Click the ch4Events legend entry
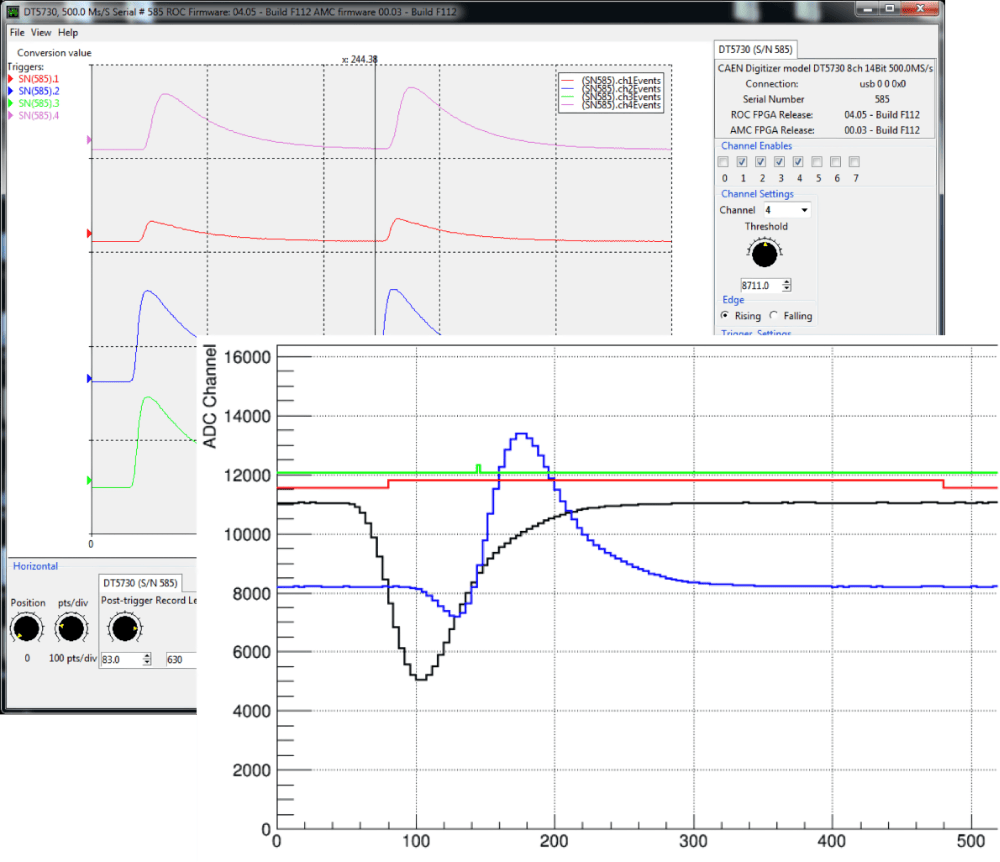 [x=611, y=105]
